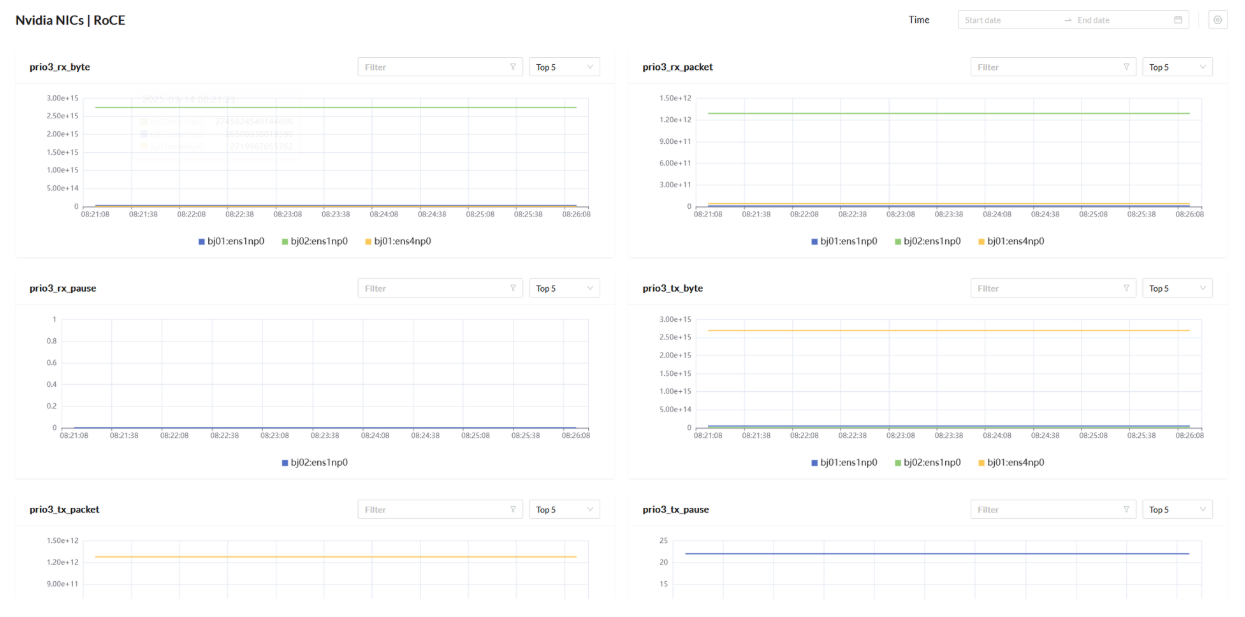Click the Start date field
This screenshot has width=1245, height=617.
tap(1005, 20)
